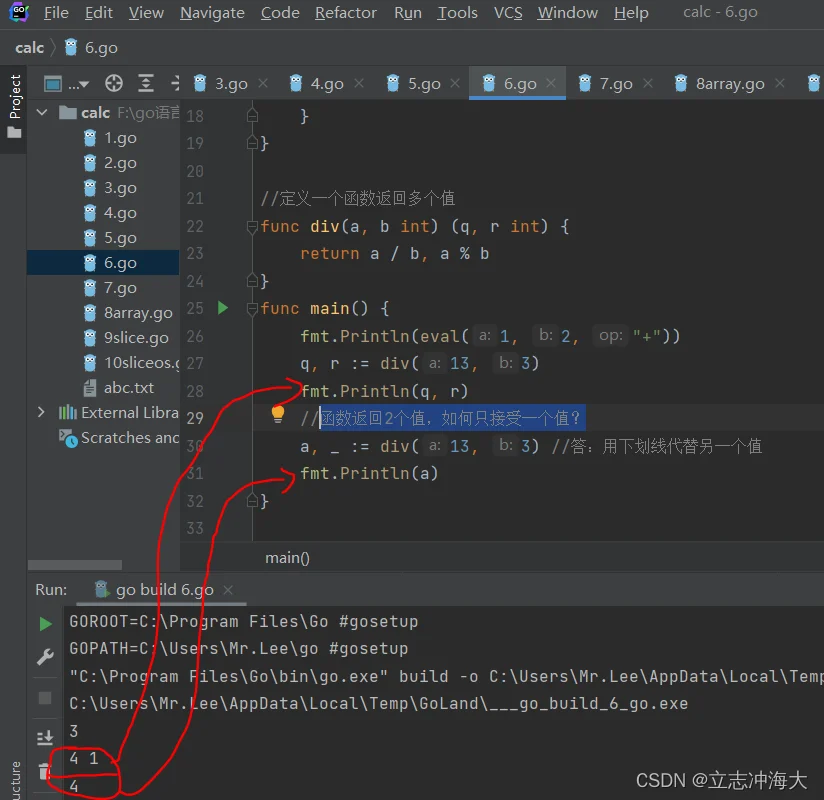Click fold end marker at line 24
Viewport: 824px width, 800px height.
point(252,281)
